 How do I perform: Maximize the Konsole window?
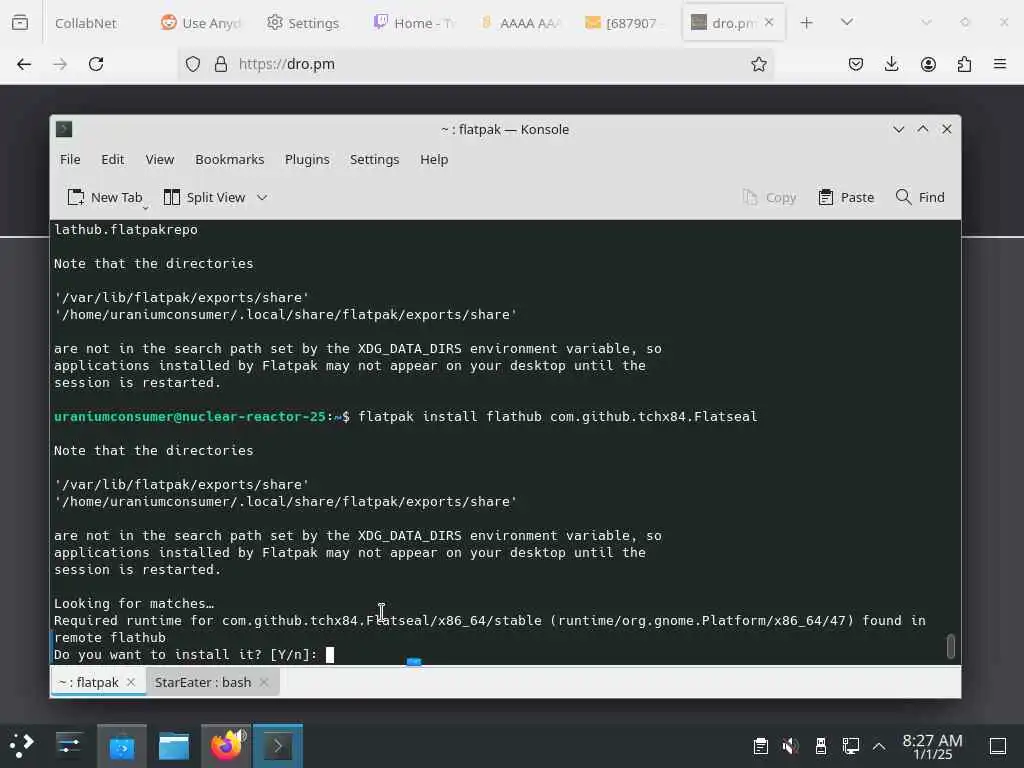click(922, 129)
